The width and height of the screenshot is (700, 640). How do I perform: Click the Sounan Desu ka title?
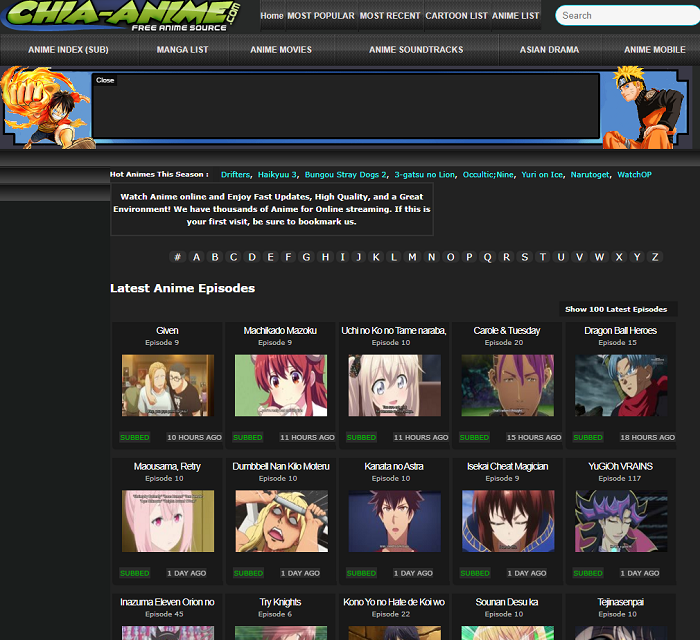coord(507,602)
